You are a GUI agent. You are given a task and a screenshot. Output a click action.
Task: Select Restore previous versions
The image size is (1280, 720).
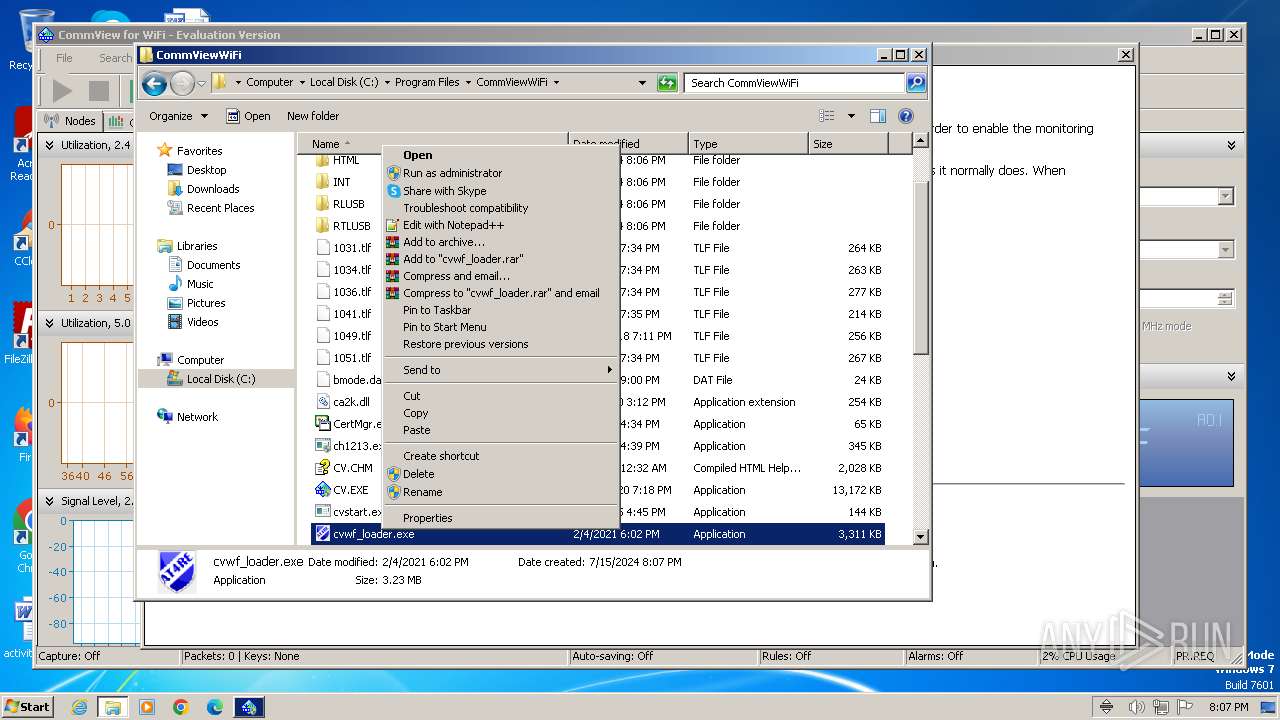[465, 344]
